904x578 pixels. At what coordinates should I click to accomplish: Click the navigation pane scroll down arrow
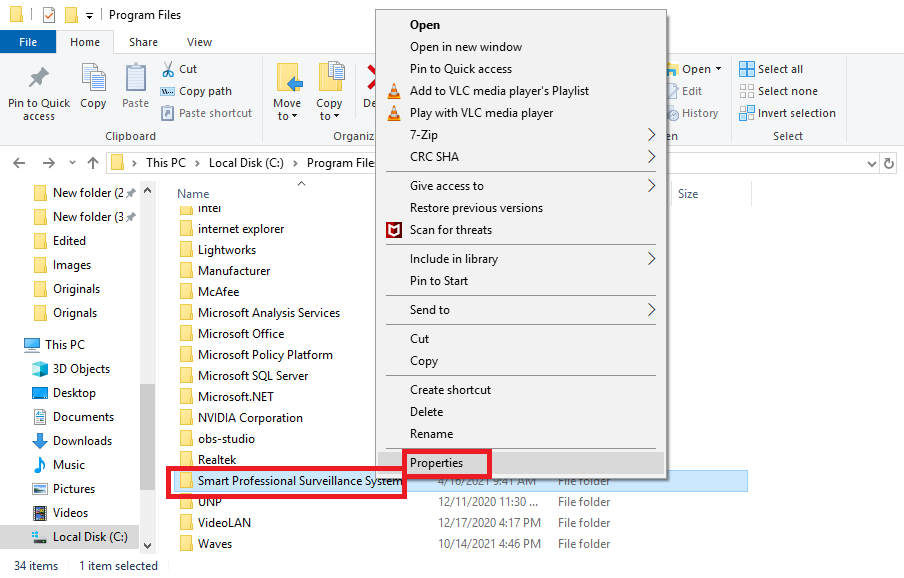pos(148,545)
